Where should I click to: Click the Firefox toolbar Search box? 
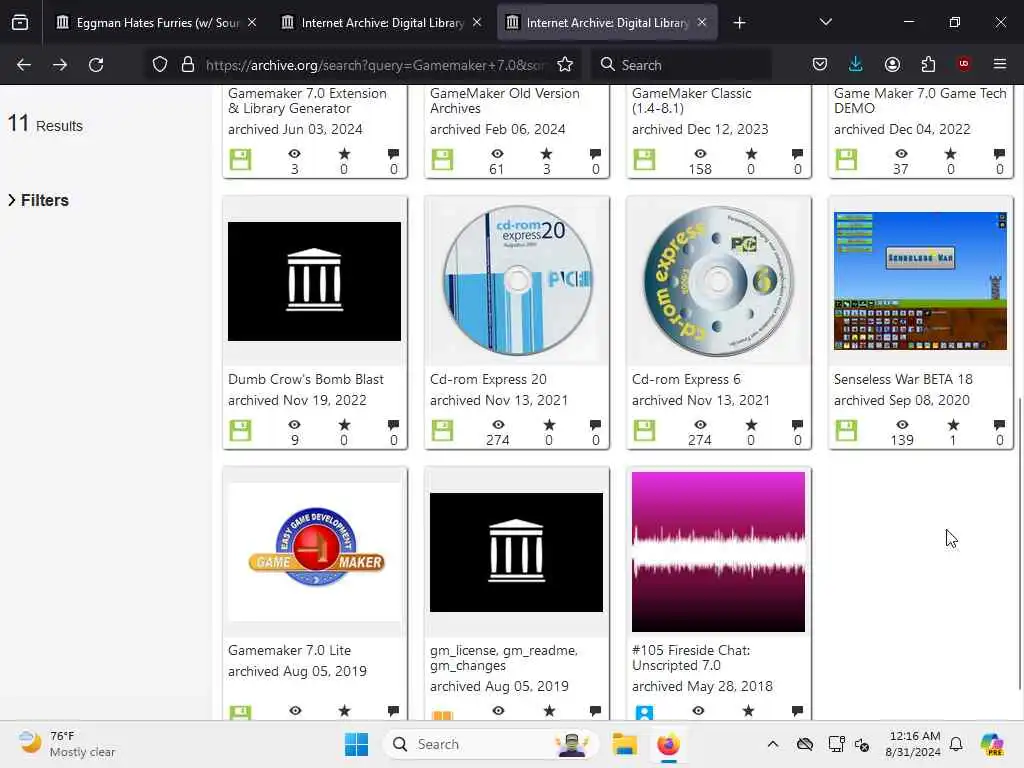click(681, 65)
